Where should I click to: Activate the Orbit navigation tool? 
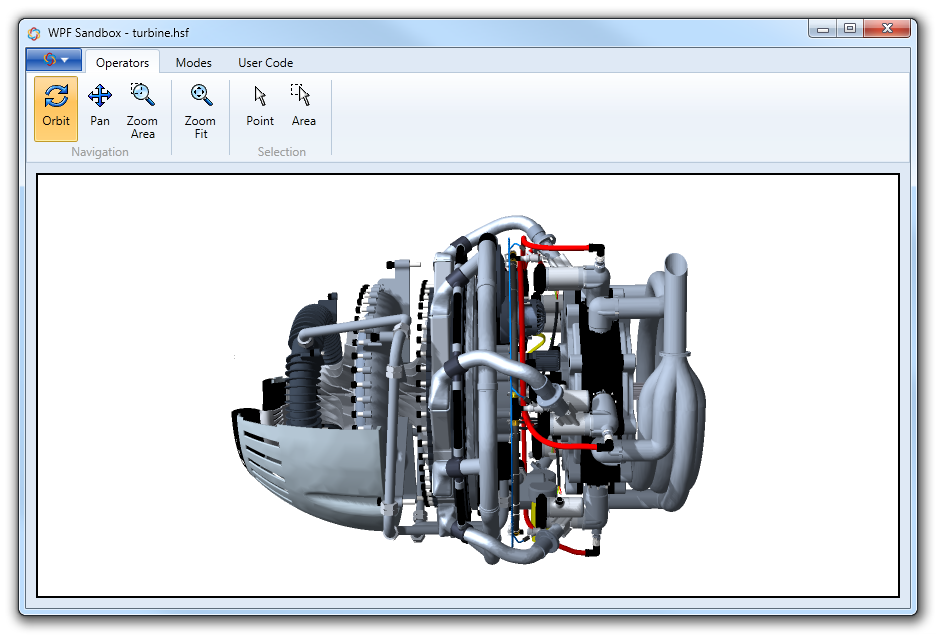pos(56,108)
